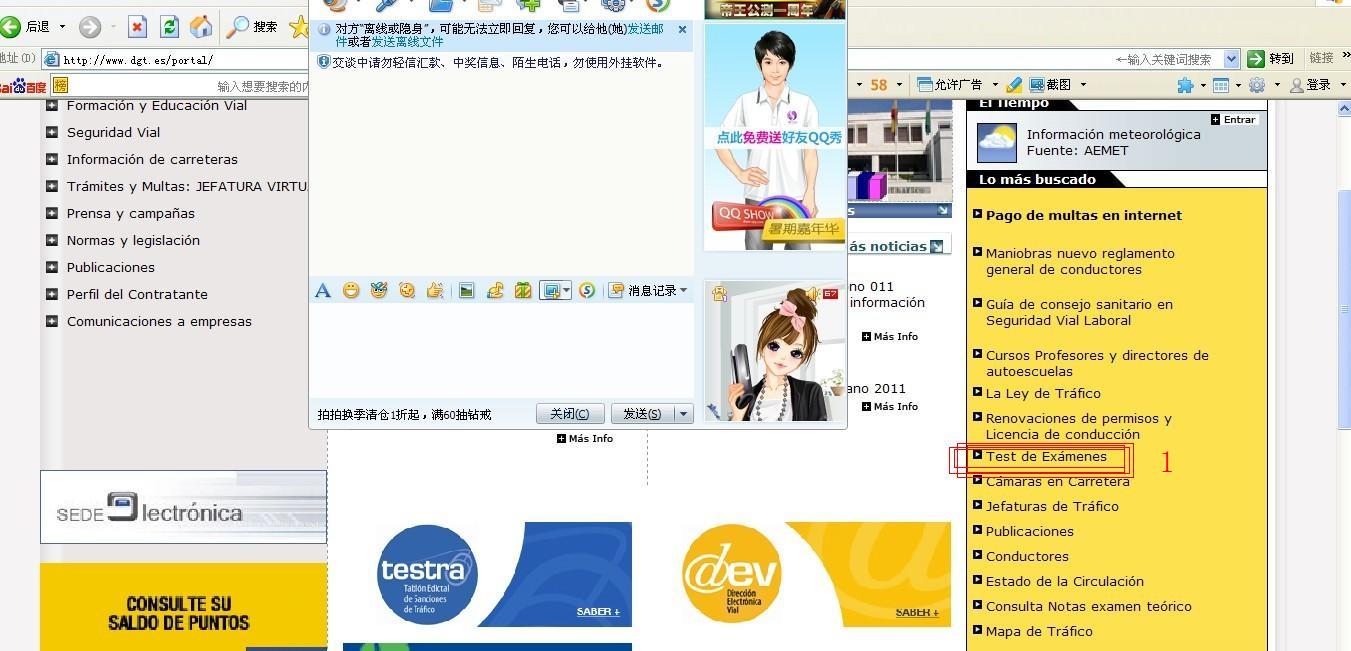The height and width of the screenshot is (651, 1351).
Task: Click the Entrar button in El Tiempo panel
Action: click(1233, 119)
